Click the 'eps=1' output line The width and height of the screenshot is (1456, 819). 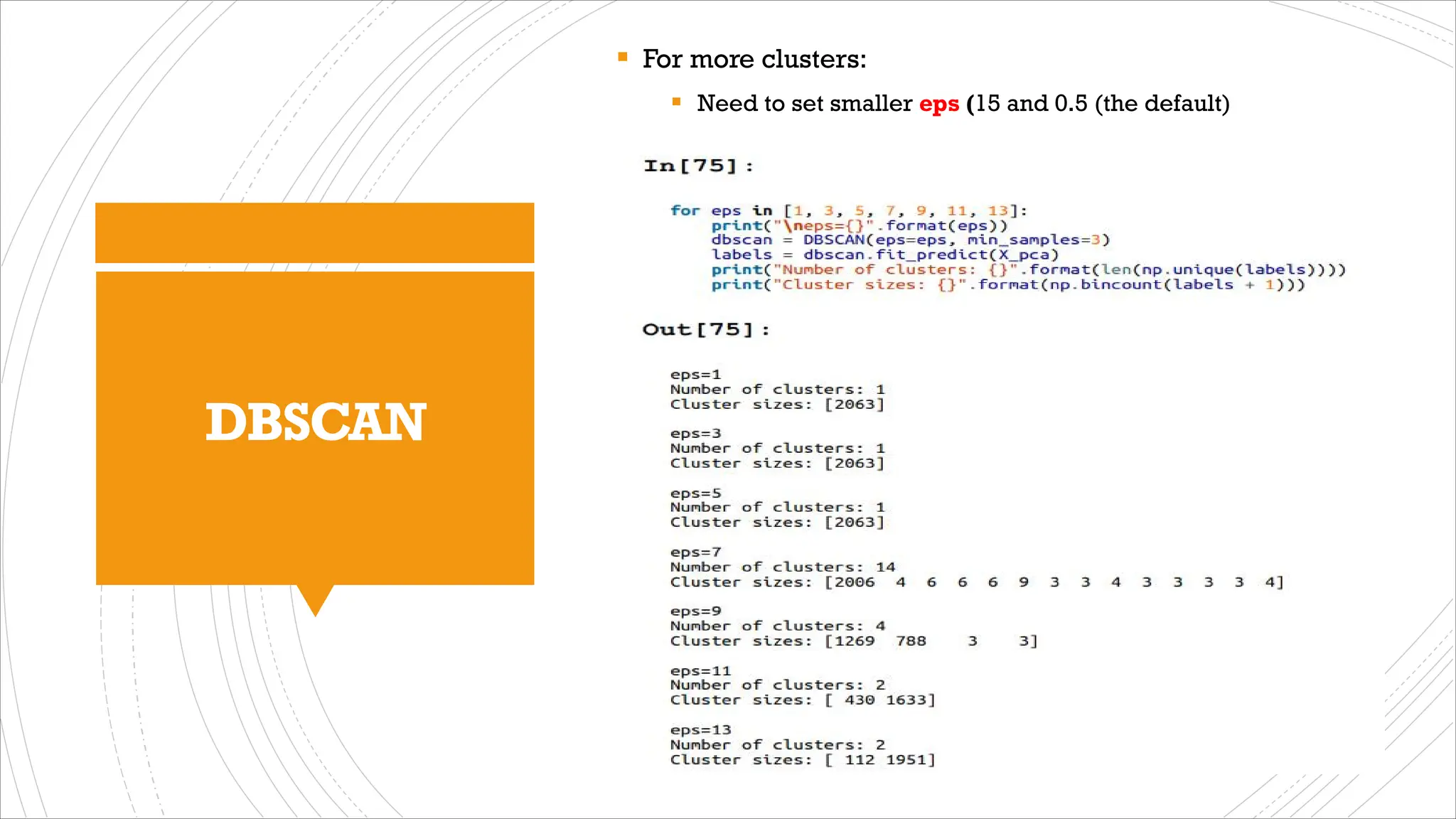tap(696, 375)
